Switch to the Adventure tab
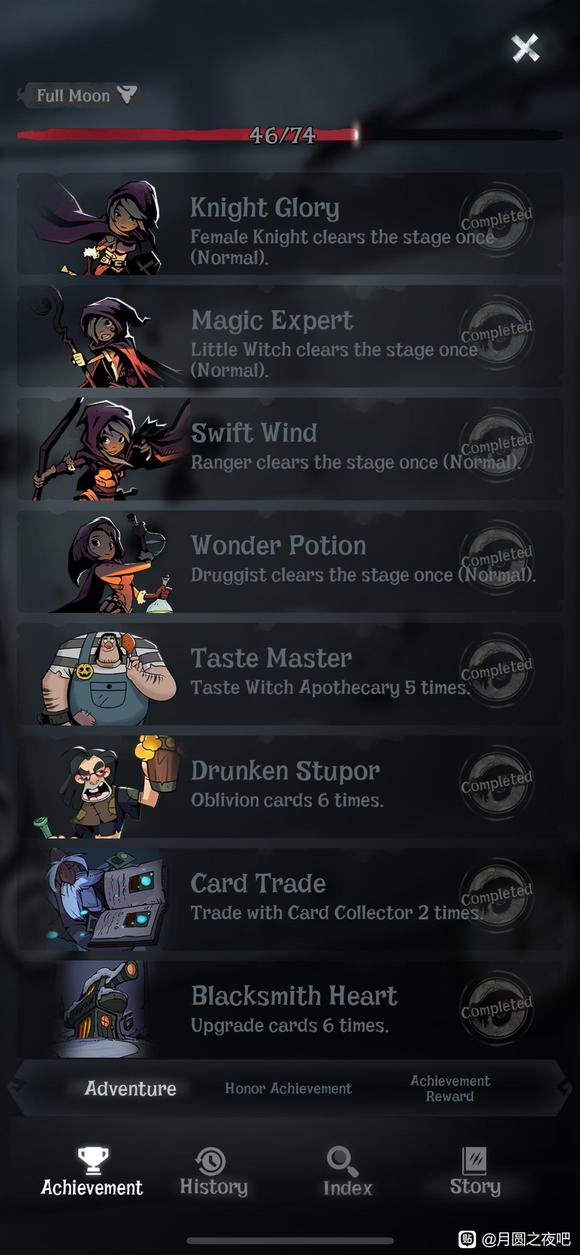The width and height of the screenshot is (580, 1255). pyautogui.click(x=130, y=1089)
